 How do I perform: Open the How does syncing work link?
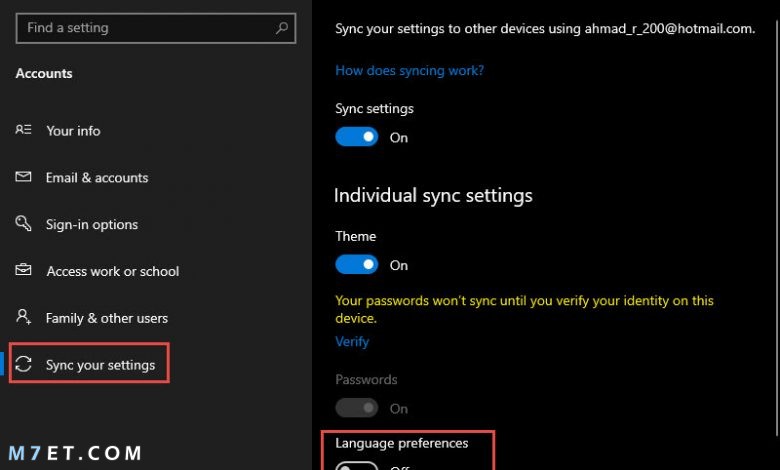(409, 71)
